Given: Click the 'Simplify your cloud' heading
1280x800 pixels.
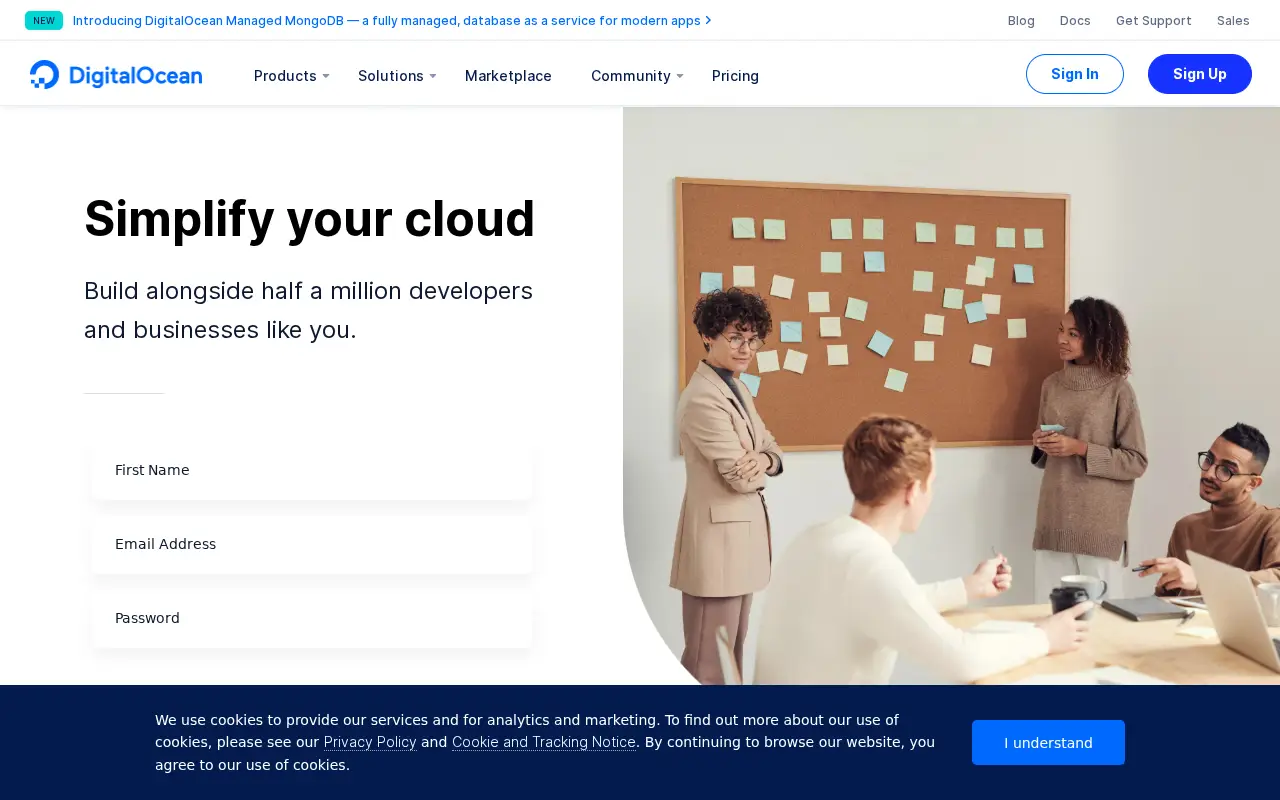Looking at the screenshot, I should click(310, 219).
